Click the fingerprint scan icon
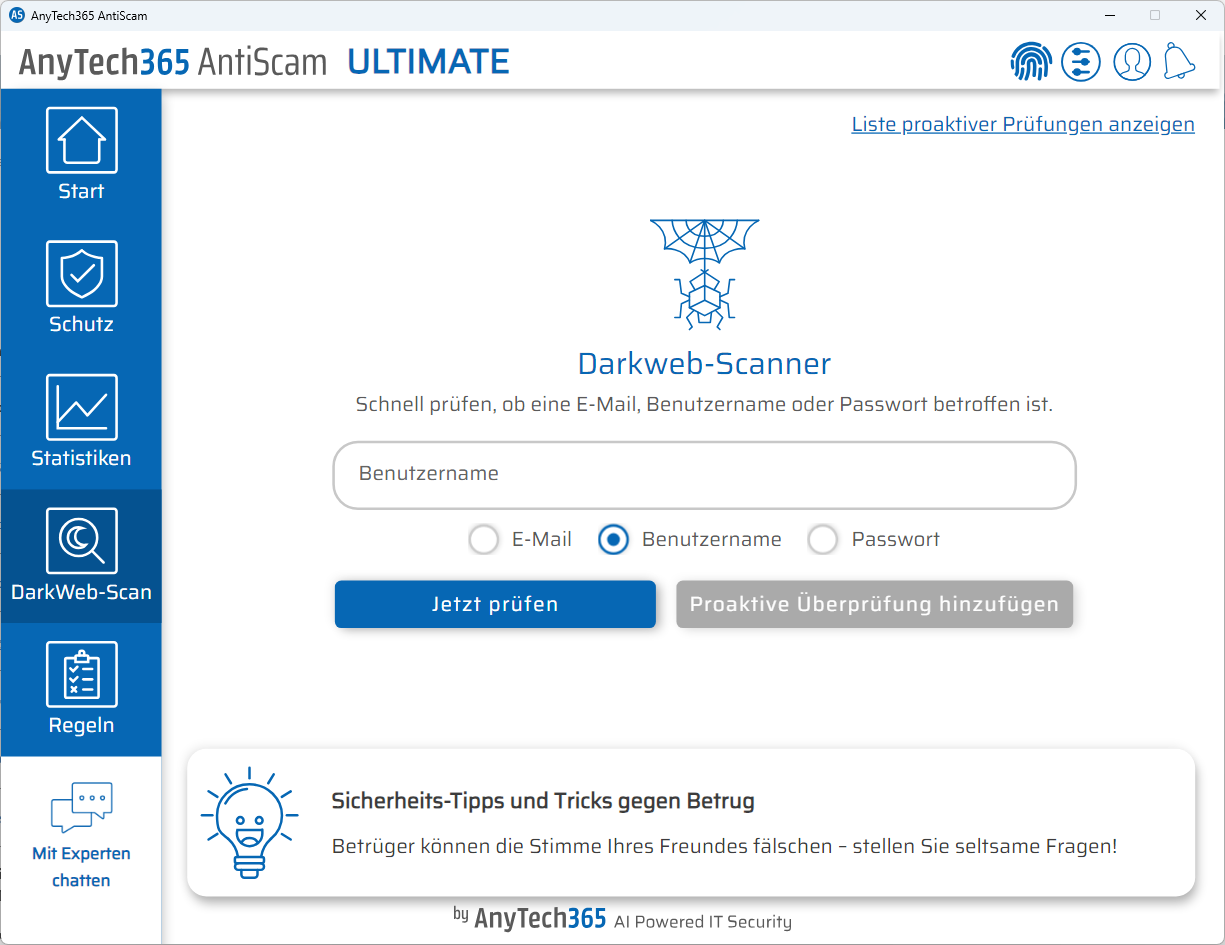The image size is (1225, 945). [1031, 61]
